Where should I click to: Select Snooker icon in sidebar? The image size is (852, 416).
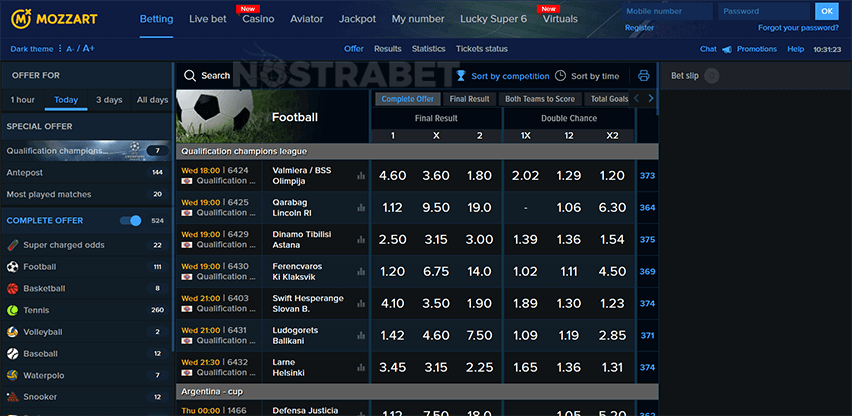click(12, 397)
